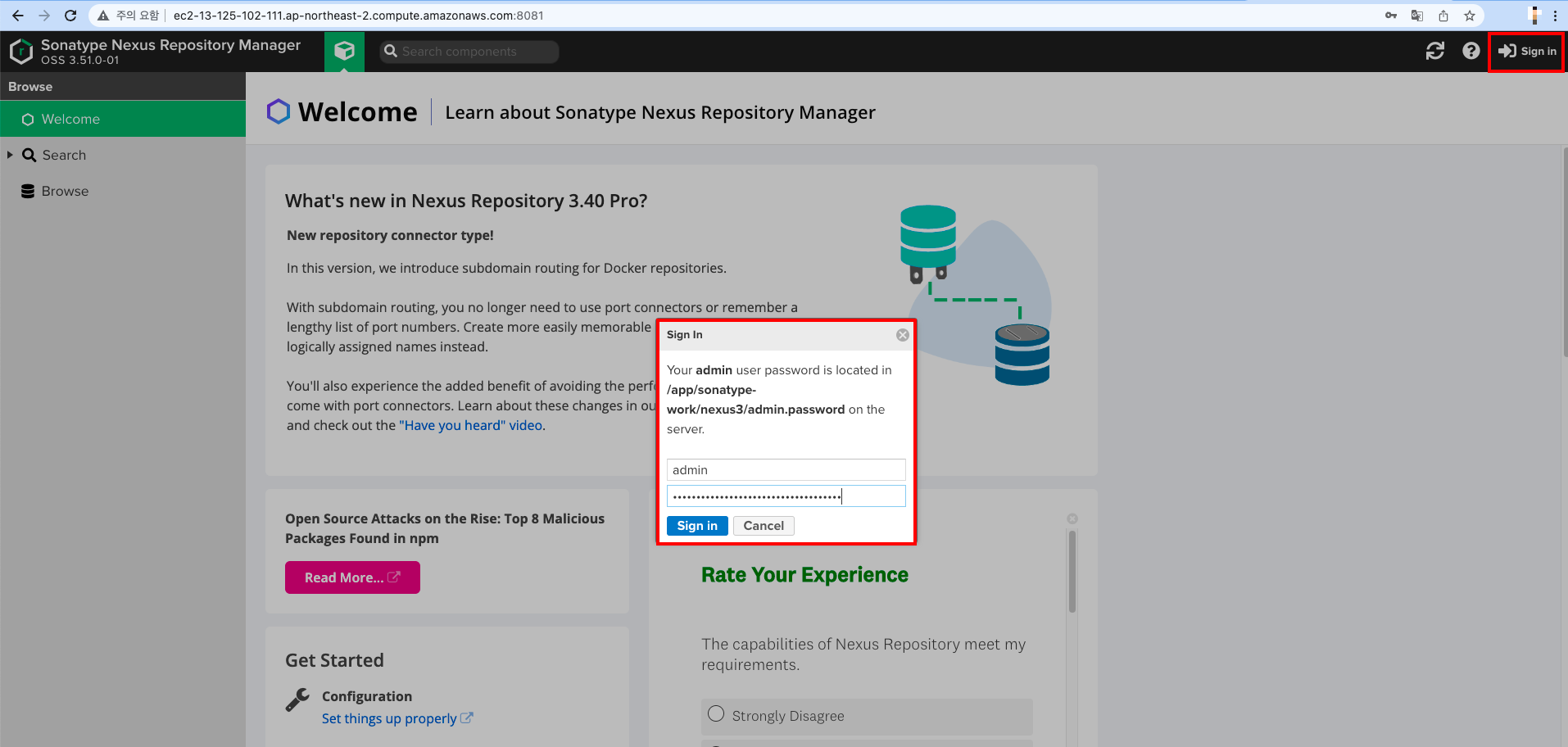Open the "Have you heard" video link

(471, 425)
